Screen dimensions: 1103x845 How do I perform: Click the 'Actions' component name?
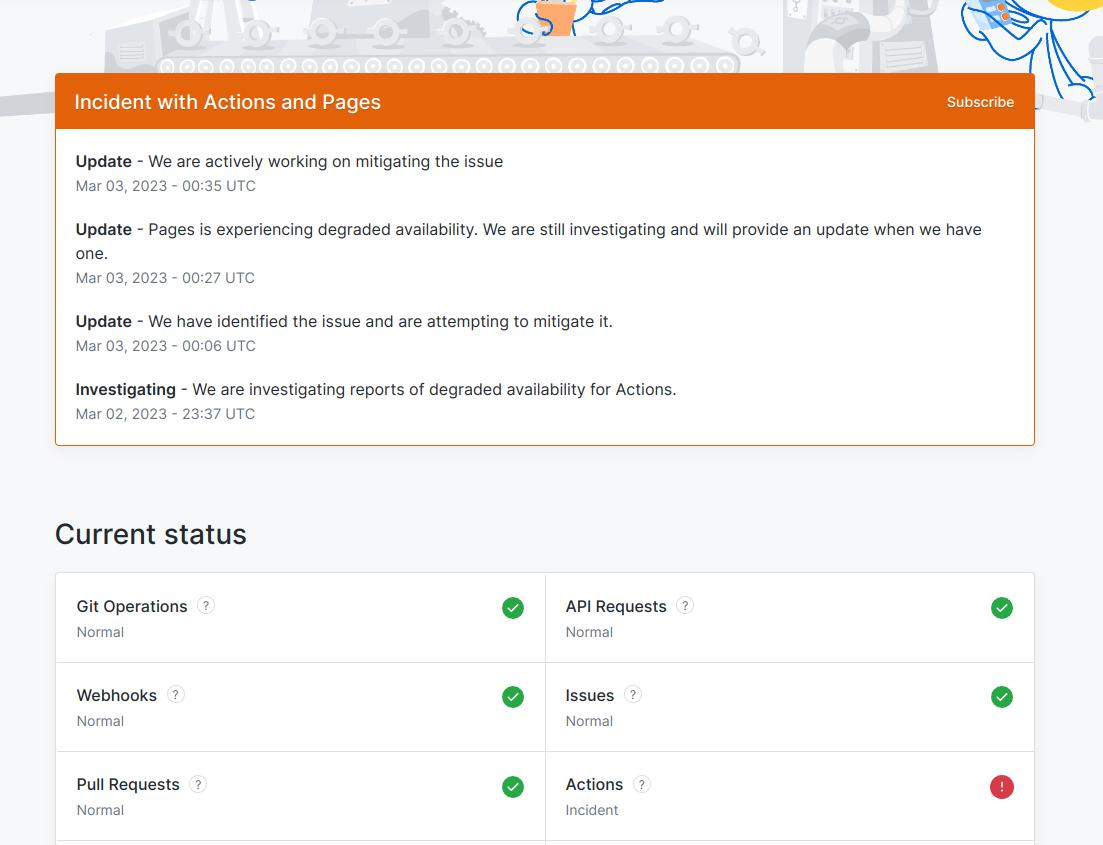(x=594, y=784)
